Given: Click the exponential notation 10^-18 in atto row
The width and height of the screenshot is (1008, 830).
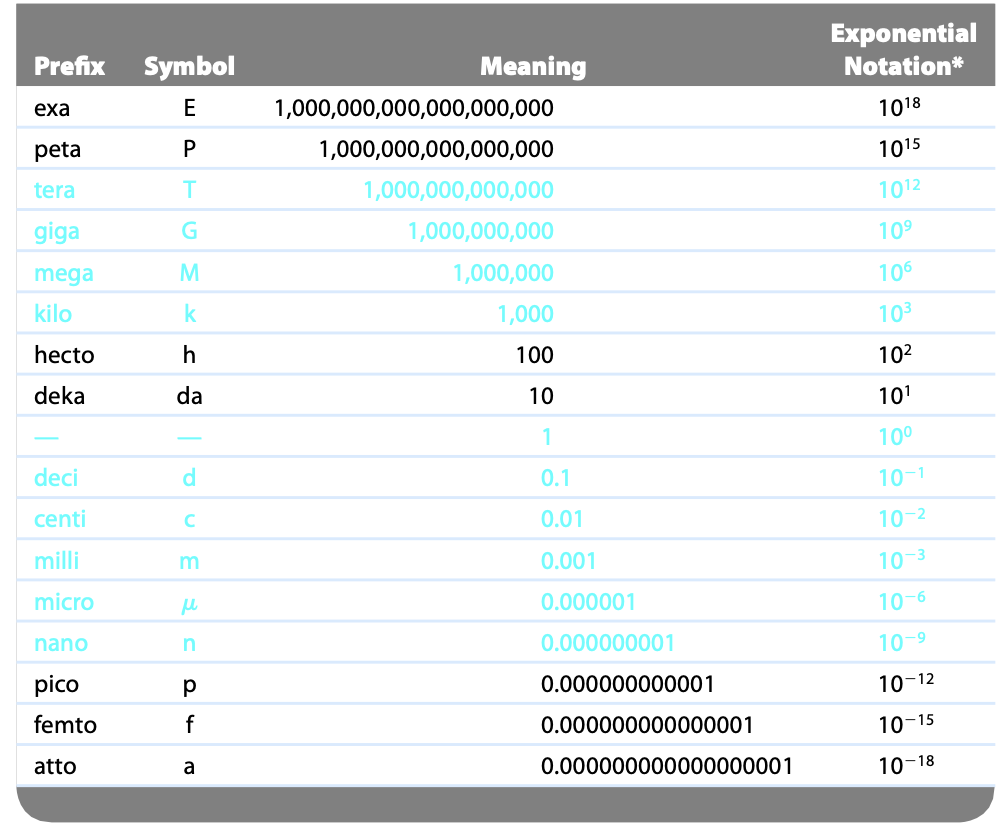Looking at the screenshot, I should coord(906,765).
